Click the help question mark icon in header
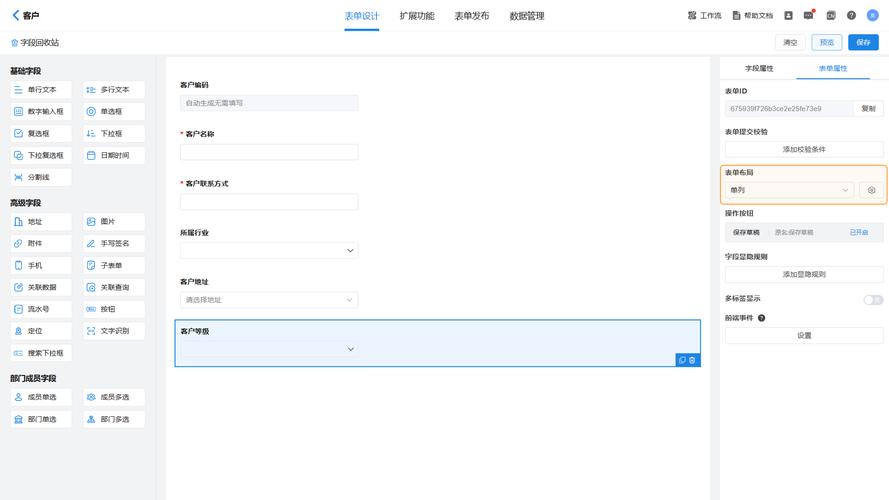Viewport: 889px width, 500px height. pos(851,16)
